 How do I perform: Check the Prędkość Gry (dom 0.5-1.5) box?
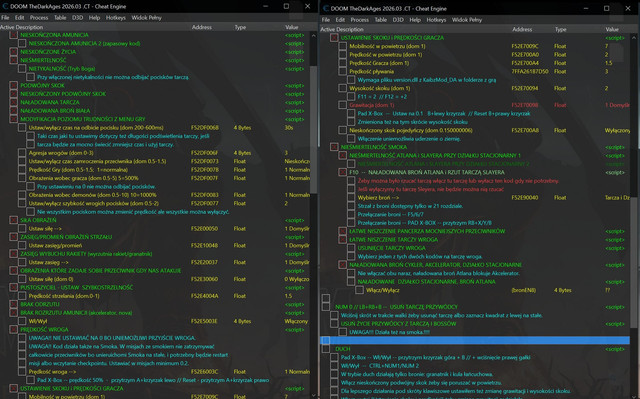click(22, 170)
